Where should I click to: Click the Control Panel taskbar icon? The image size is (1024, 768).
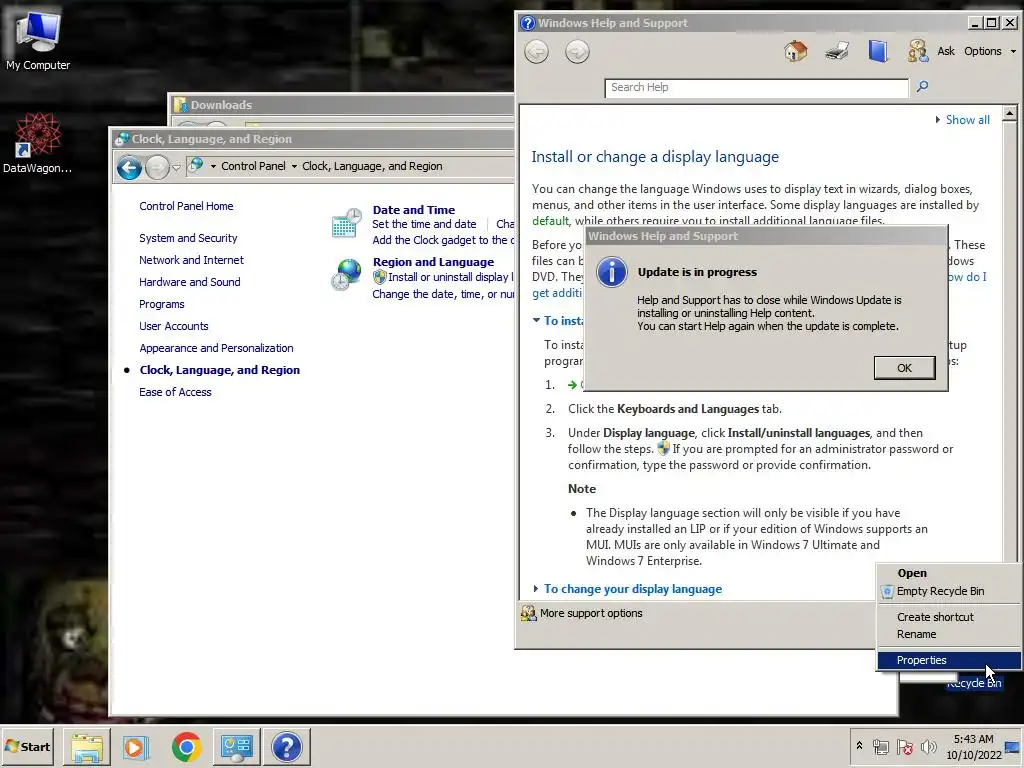click(236, 747)
